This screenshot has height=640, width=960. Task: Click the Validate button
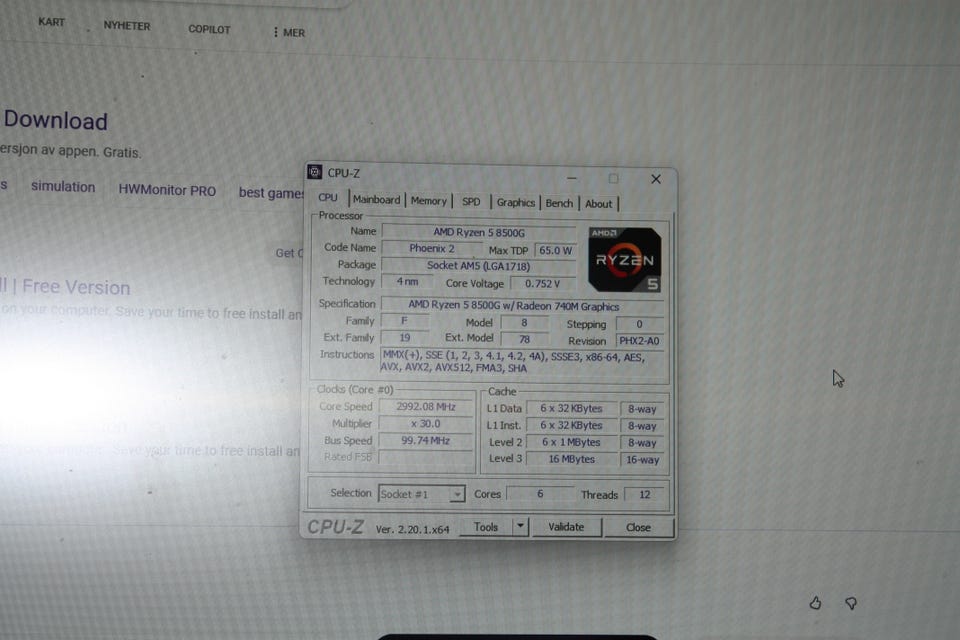coord(566,527)
